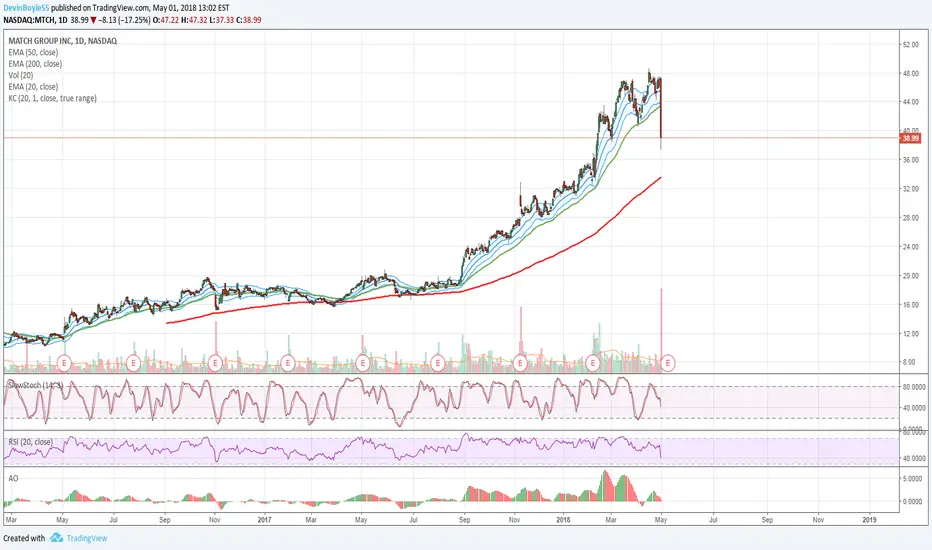This screenshot has height=550, width=932.
Task: Select the EMA (200, close) indicator label
Action: (x=35, y=64)
